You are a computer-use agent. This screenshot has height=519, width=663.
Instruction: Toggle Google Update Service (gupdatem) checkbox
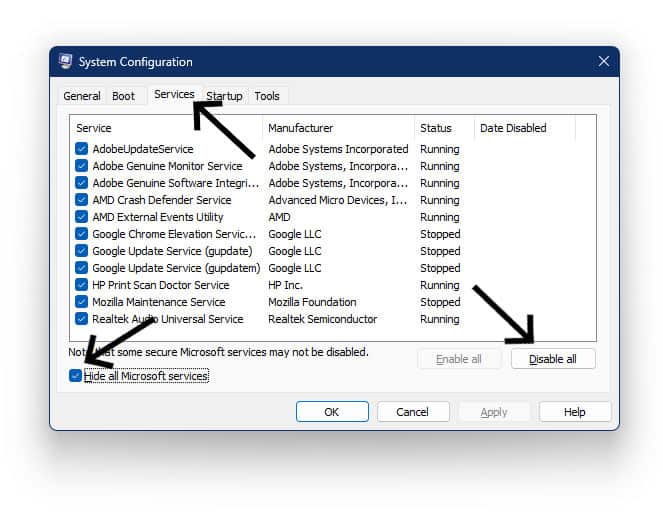pyautogui.click(x=81, y=268)
